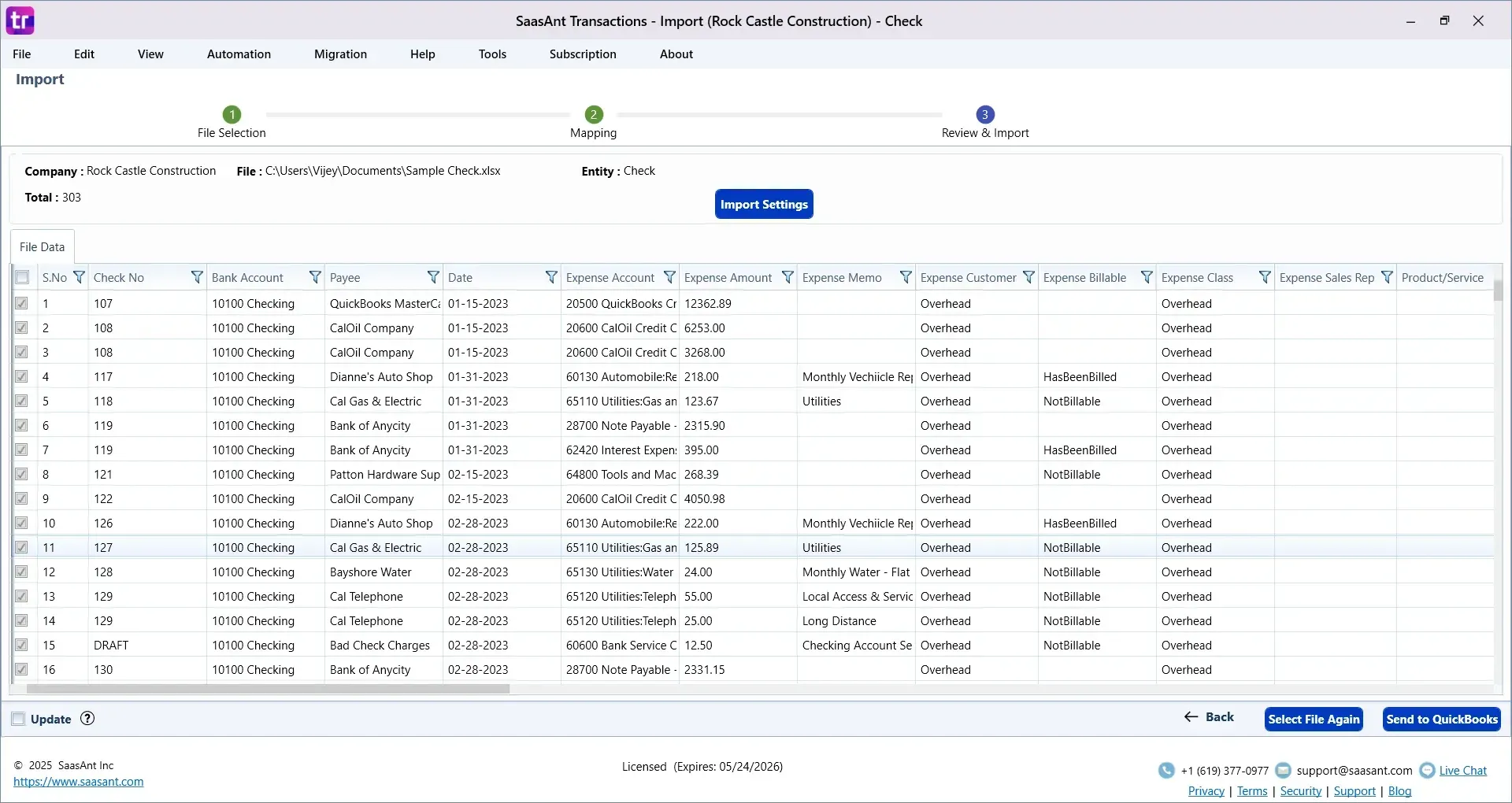Open filter for Expense Billable column
This screenshot has width=1512, height=803.
coord(1147,277)
